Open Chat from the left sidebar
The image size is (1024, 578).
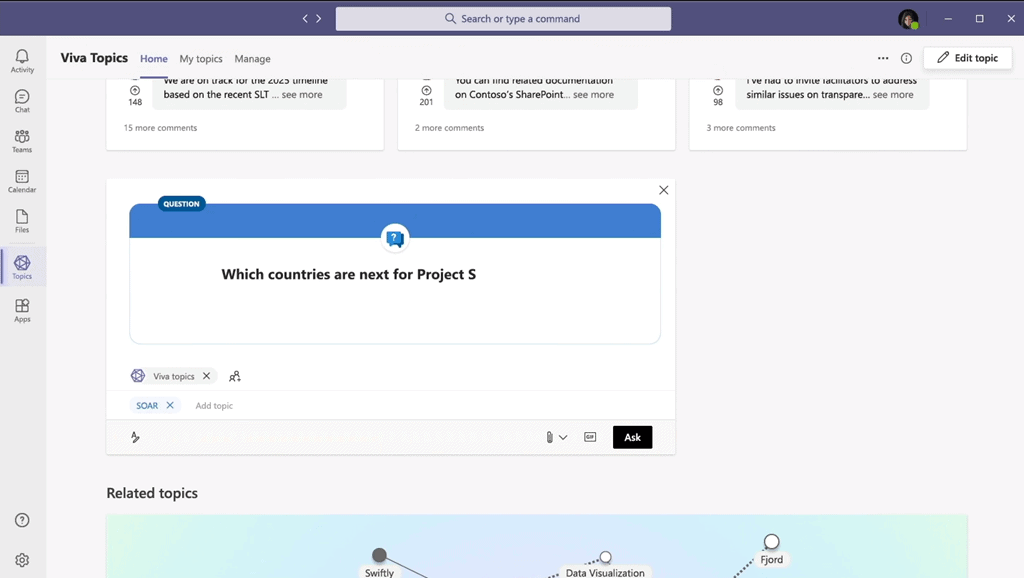pos(22,101)
